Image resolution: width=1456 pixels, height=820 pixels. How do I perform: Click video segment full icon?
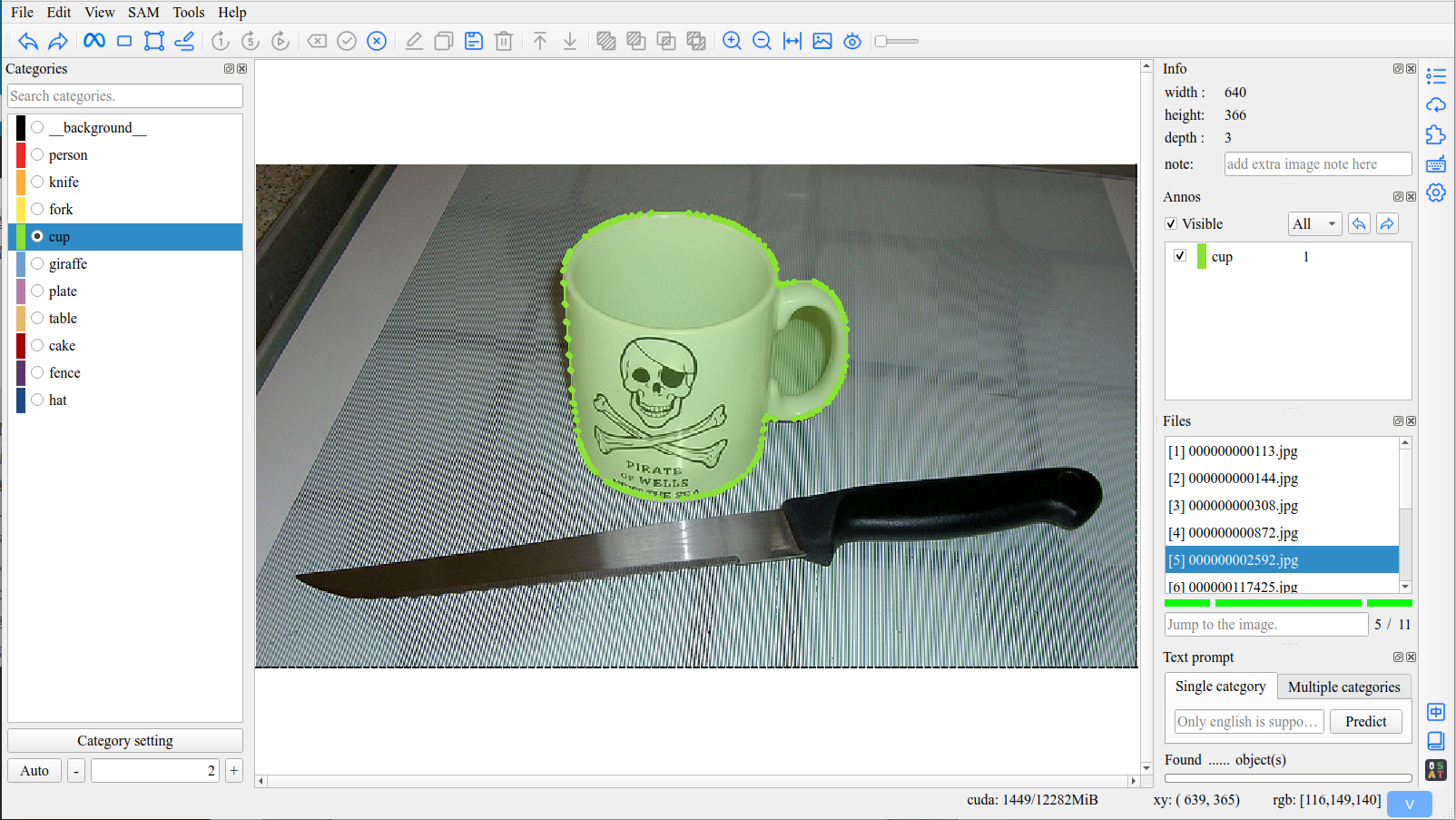coord(280,41)
